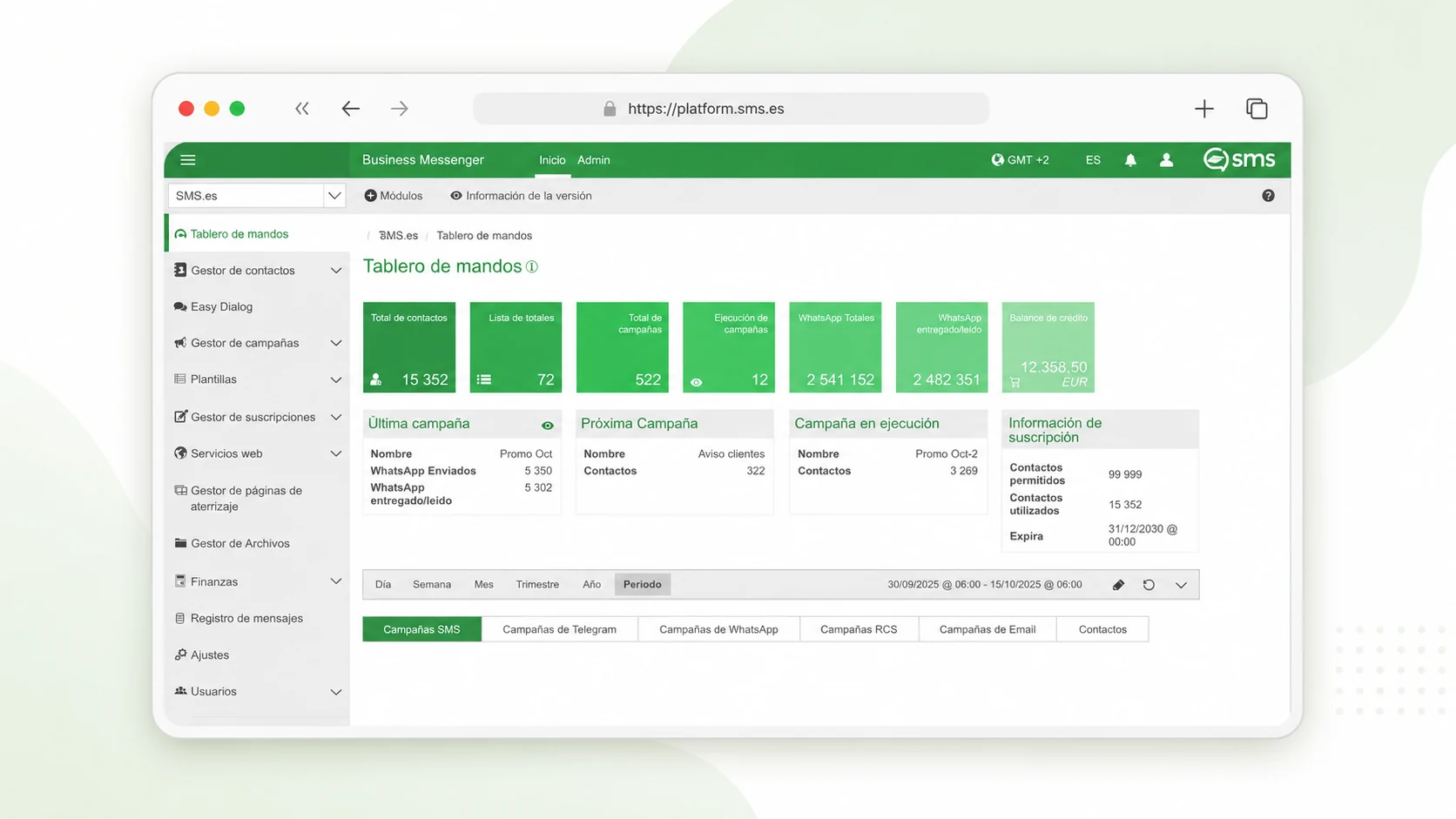Switch to Campañas RCS tab
The height and width of the screenshot is (819, 1456).
859,629
